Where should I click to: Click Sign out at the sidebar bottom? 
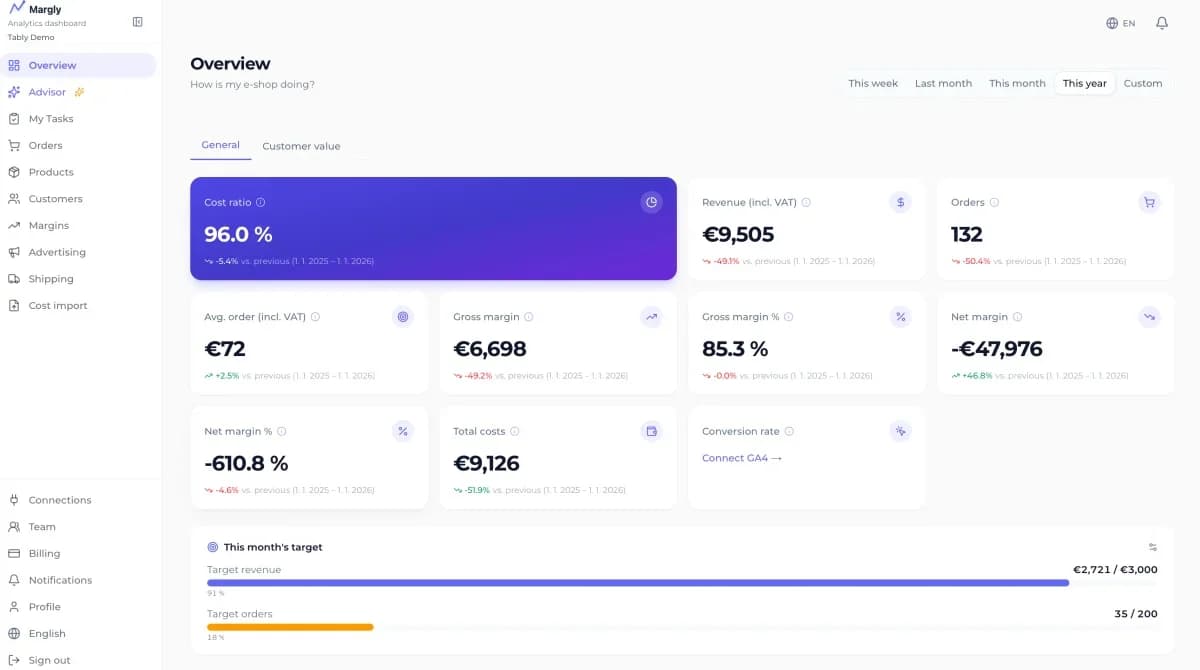tap(49, 660)
